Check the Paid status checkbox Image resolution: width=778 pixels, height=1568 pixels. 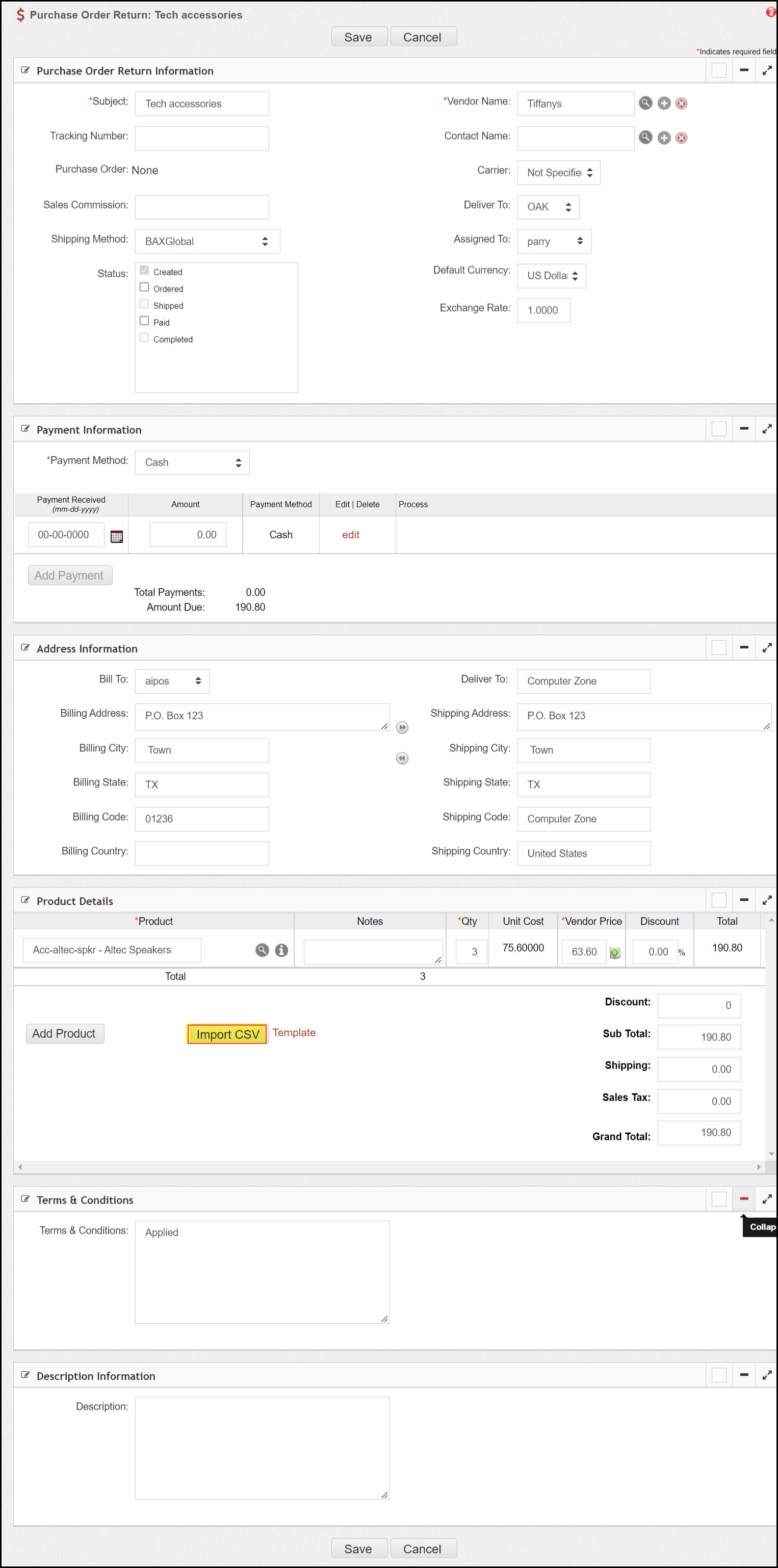coord(144,321)
